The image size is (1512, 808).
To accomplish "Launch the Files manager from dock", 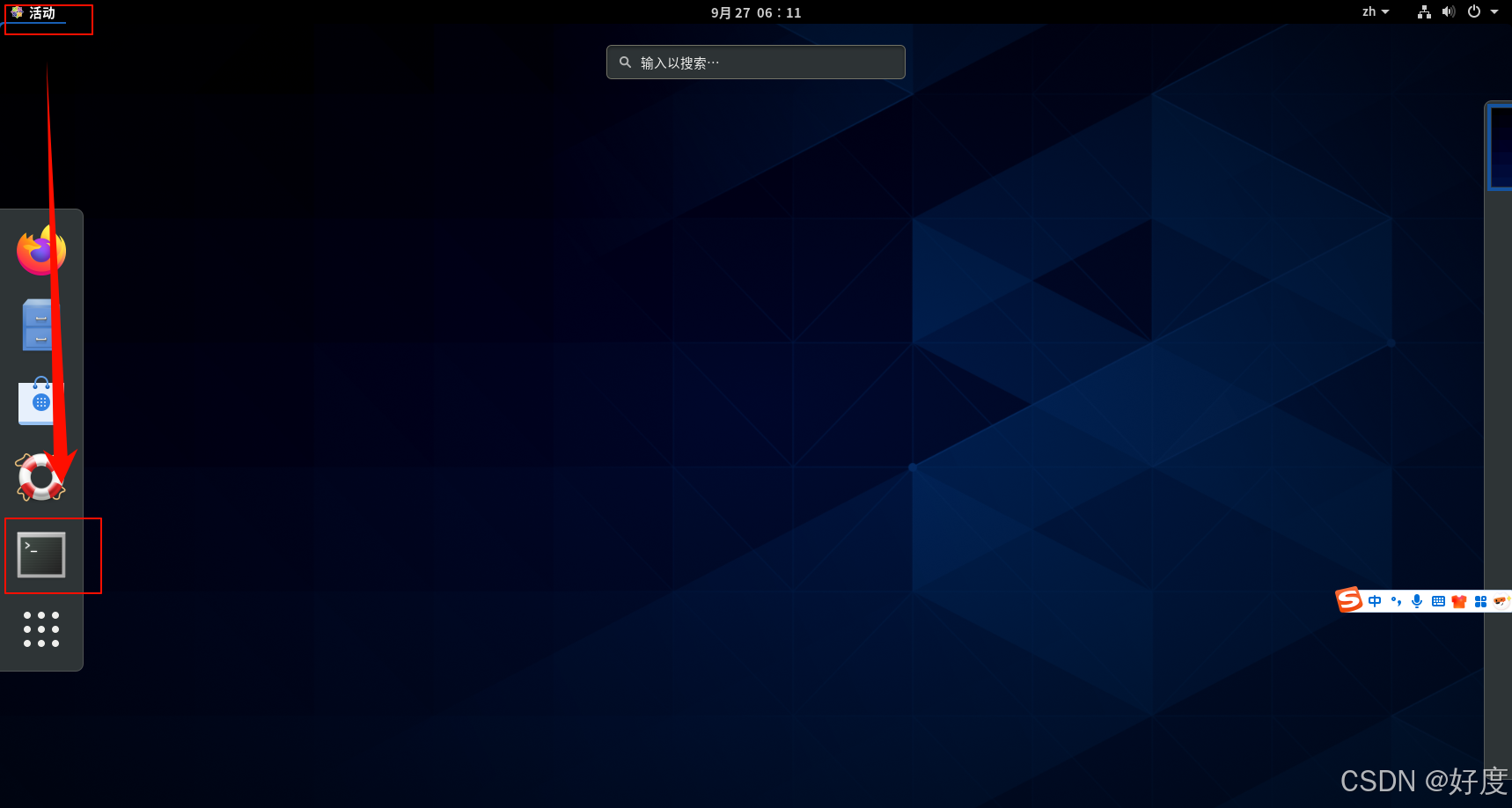I will coord(39,325).
